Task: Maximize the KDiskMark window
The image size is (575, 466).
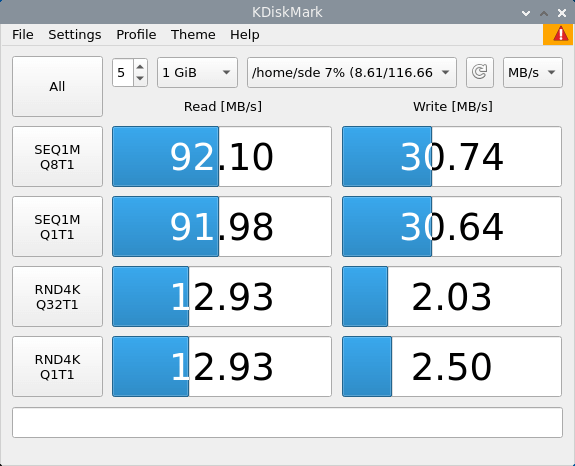Action: (544, 13)
